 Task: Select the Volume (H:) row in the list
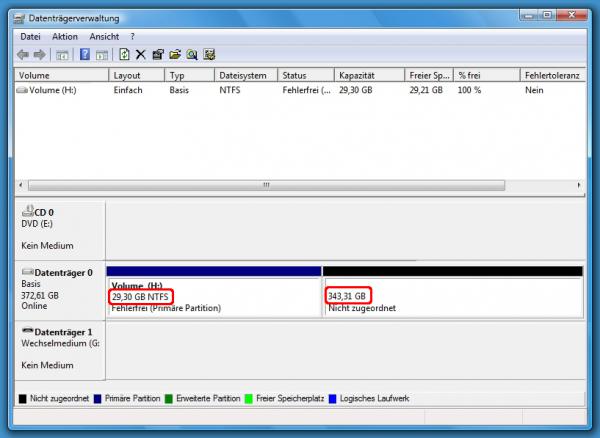pos(300,90)
